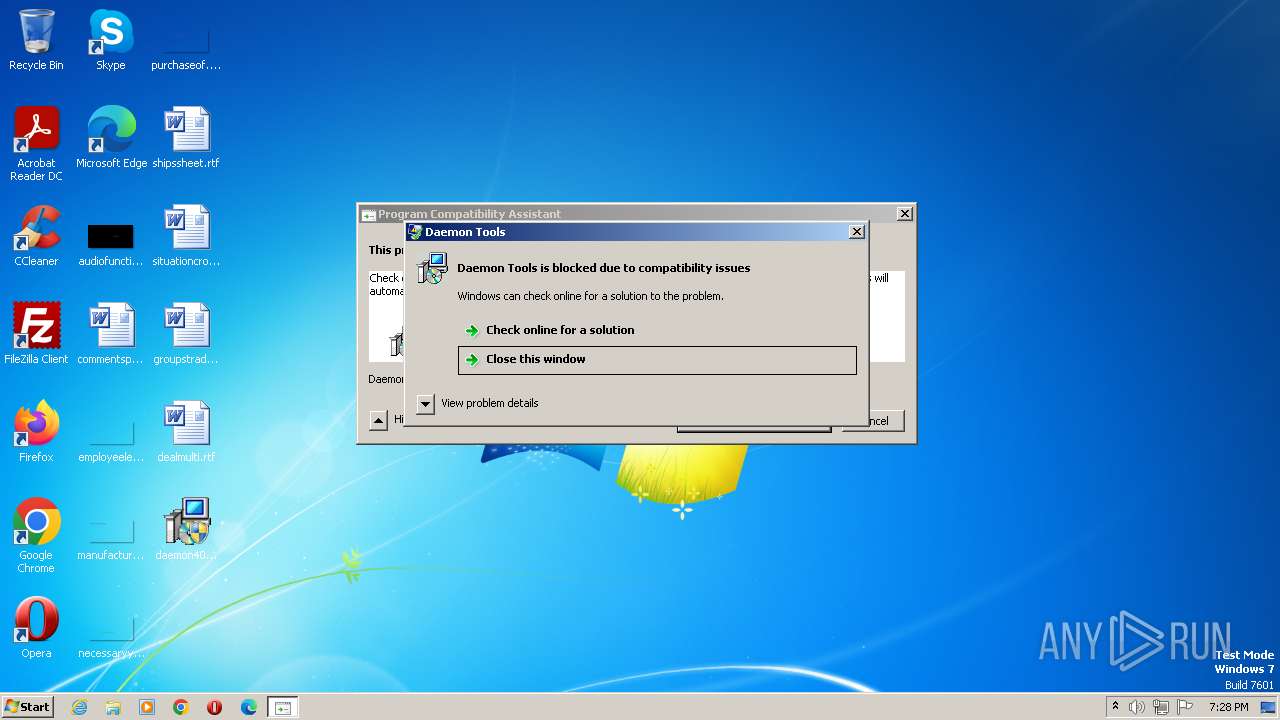Show hidden tray icons
The width and height of the screenshot is (1280, 720).
1115,707
